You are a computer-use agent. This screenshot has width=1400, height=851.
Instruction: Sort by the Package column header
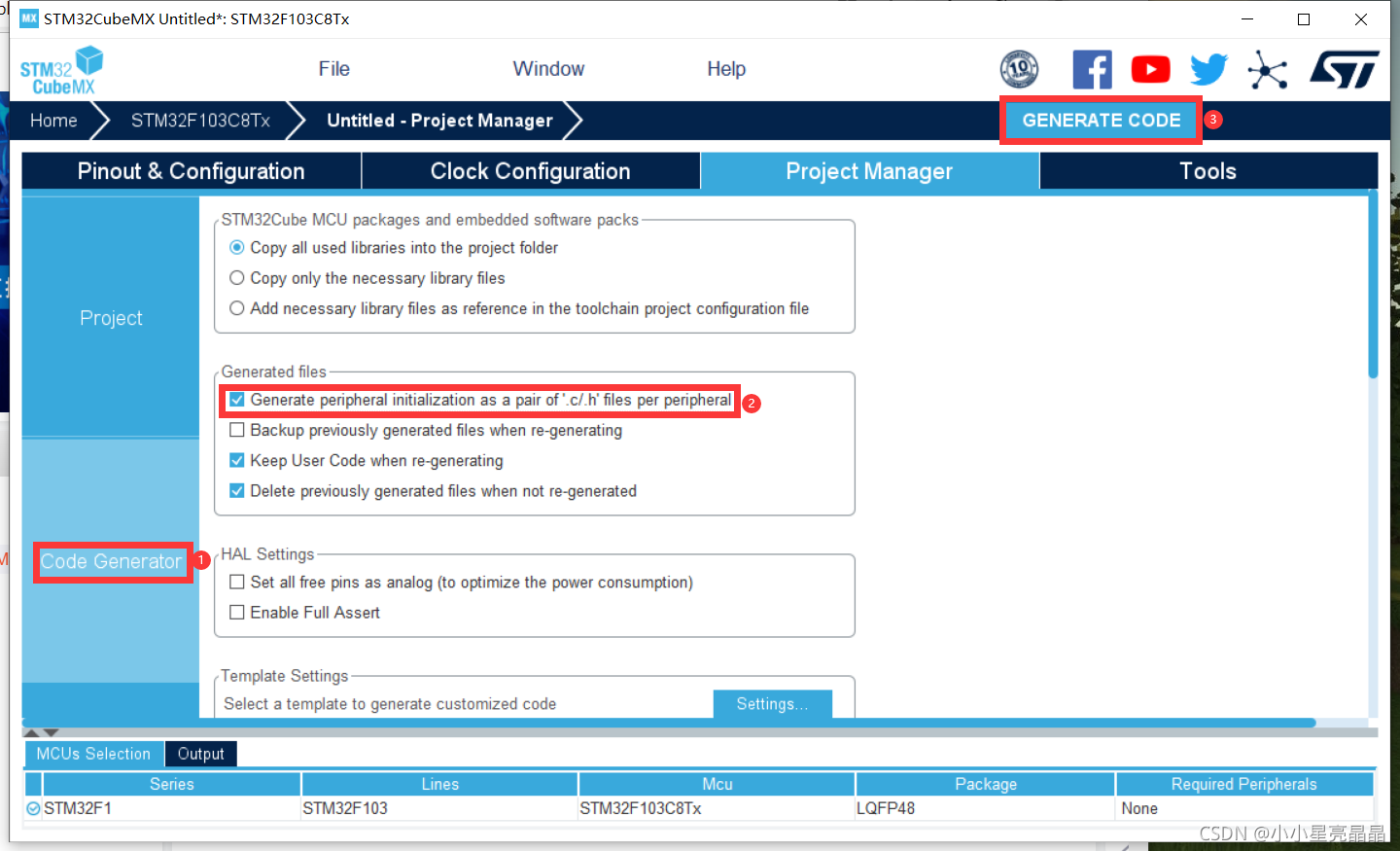point(986,784)
